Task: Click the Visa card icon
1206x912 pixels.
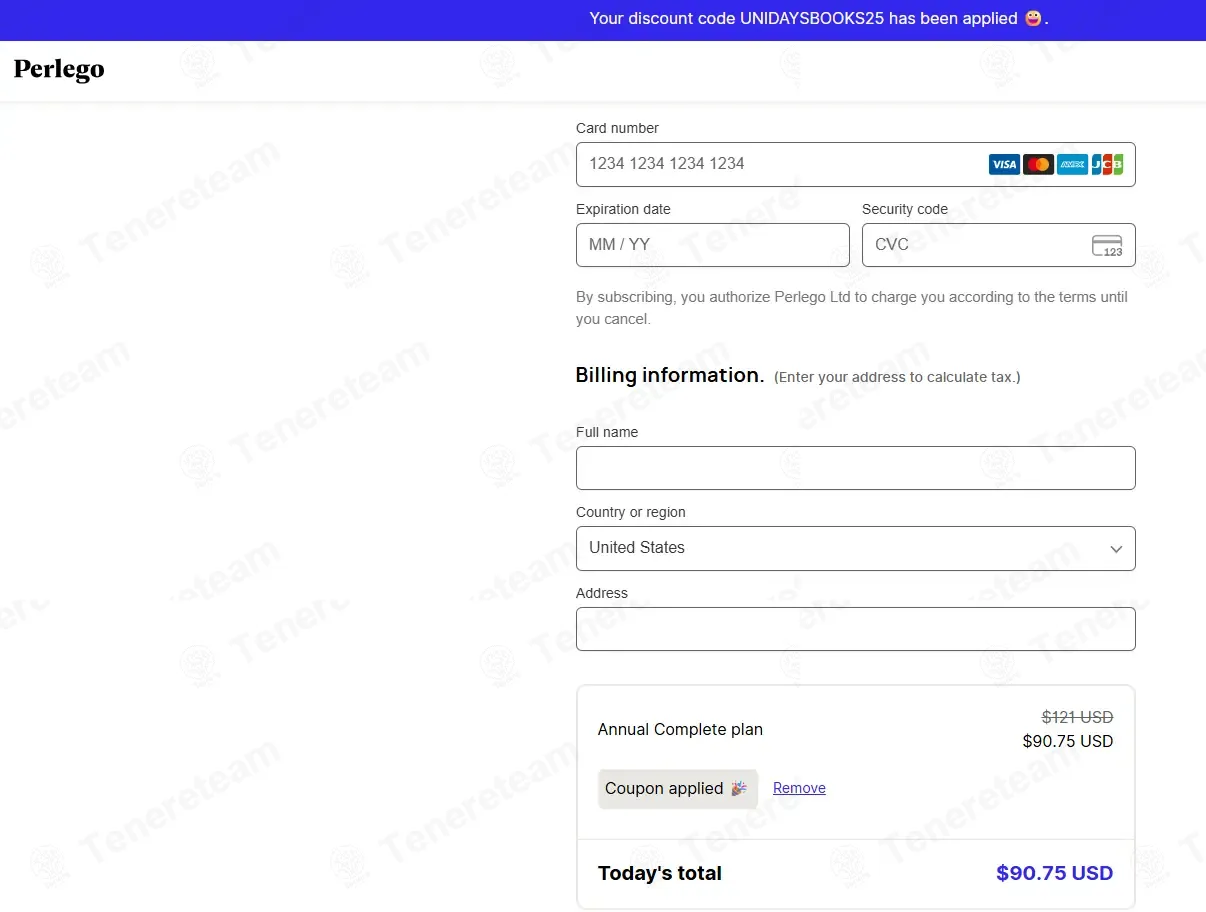Action: coord(1004,164)
